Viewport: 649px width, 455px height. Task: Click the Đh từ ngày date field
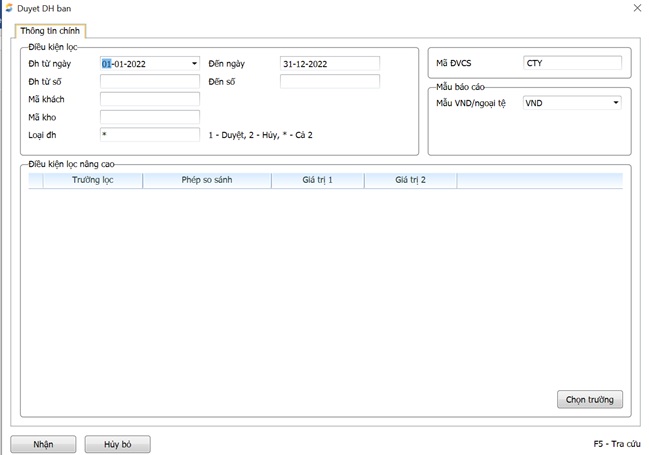click(x=145, y=63)
